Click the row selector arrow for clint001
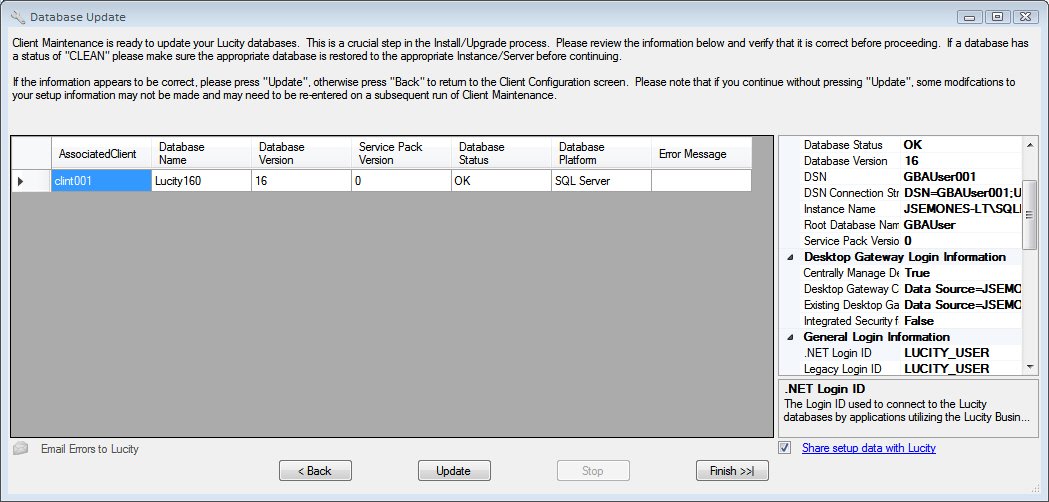Viewport: 1049px width, 502px height. click(x=22, y=181)
